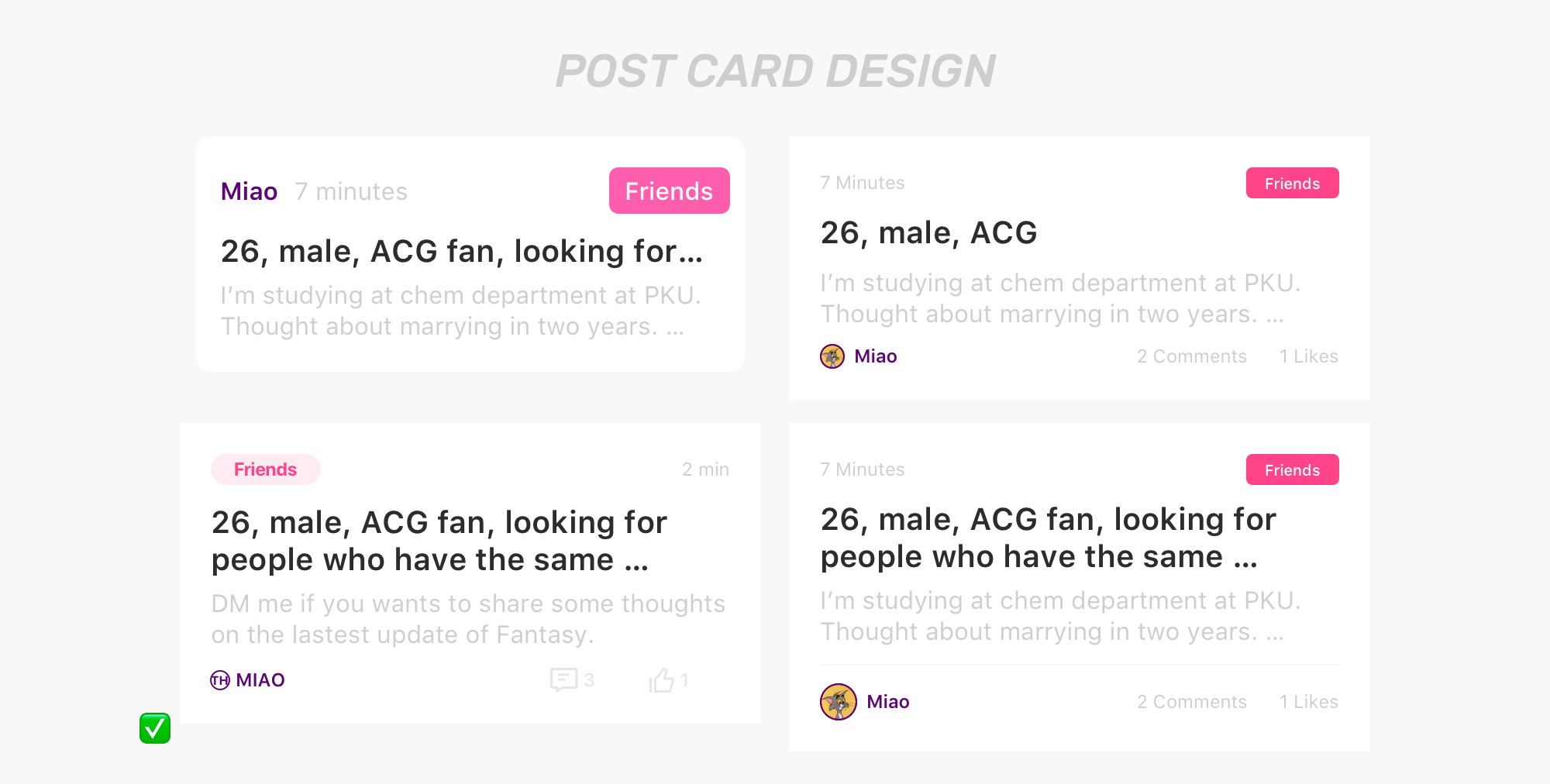Click Friends tag in top-right card
This screenshot has width=1550, height=784.
tap(1293, 183)
